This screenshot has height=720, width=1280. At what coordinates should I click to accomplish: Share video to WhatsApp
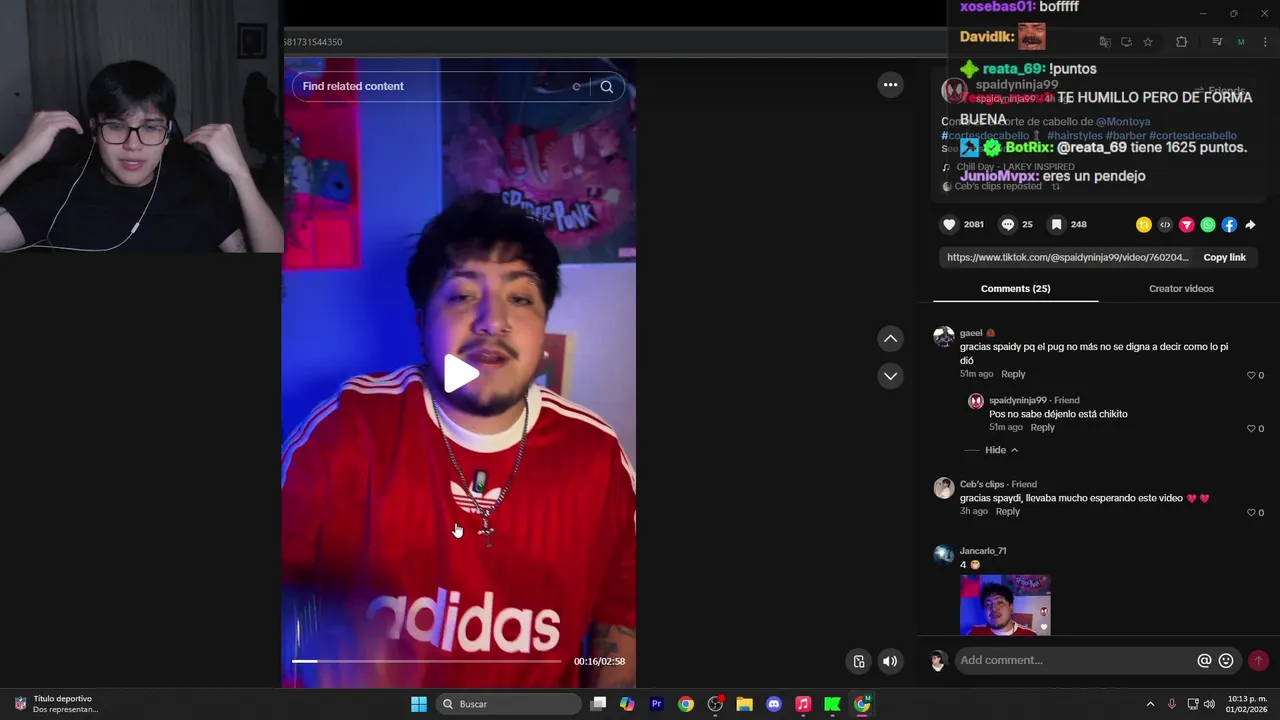[1208, 225]
